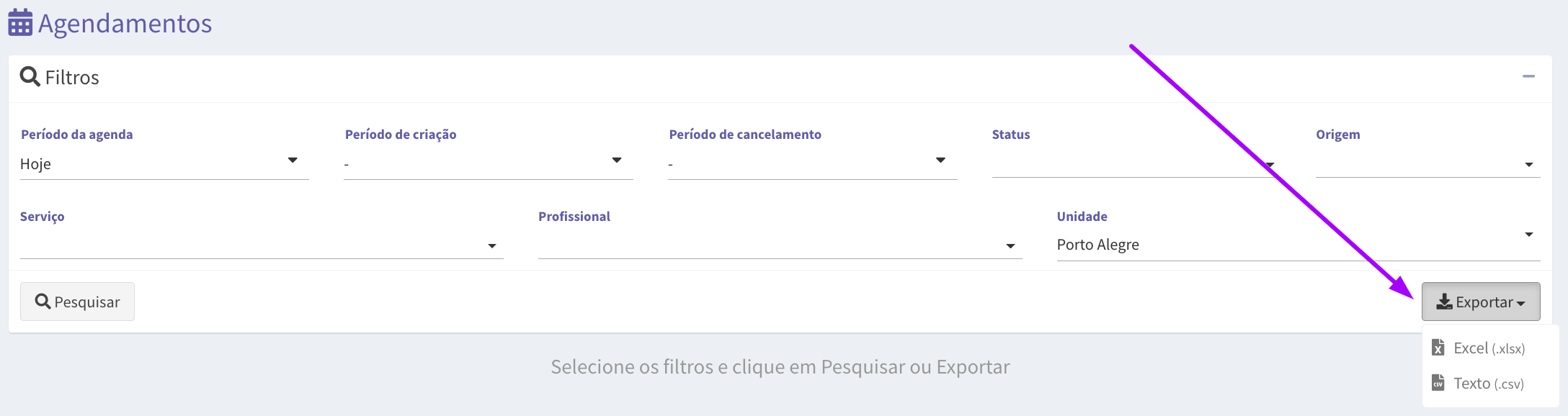The image size is (1568, 416).
Task: Click the Exportar button caret
Action: tap(1520, 304)
